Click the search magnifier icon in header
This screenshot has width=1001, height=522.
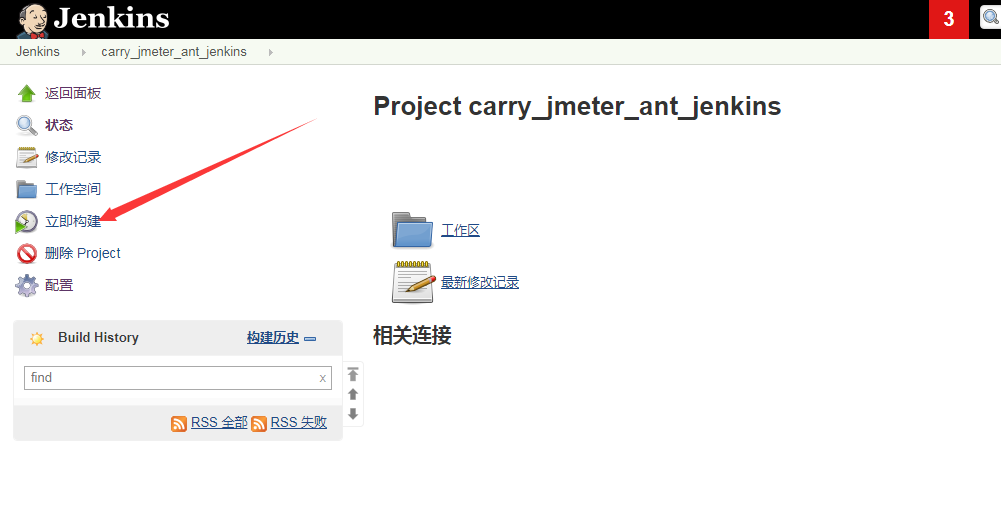pyautogui.click(x=991, y=17)
